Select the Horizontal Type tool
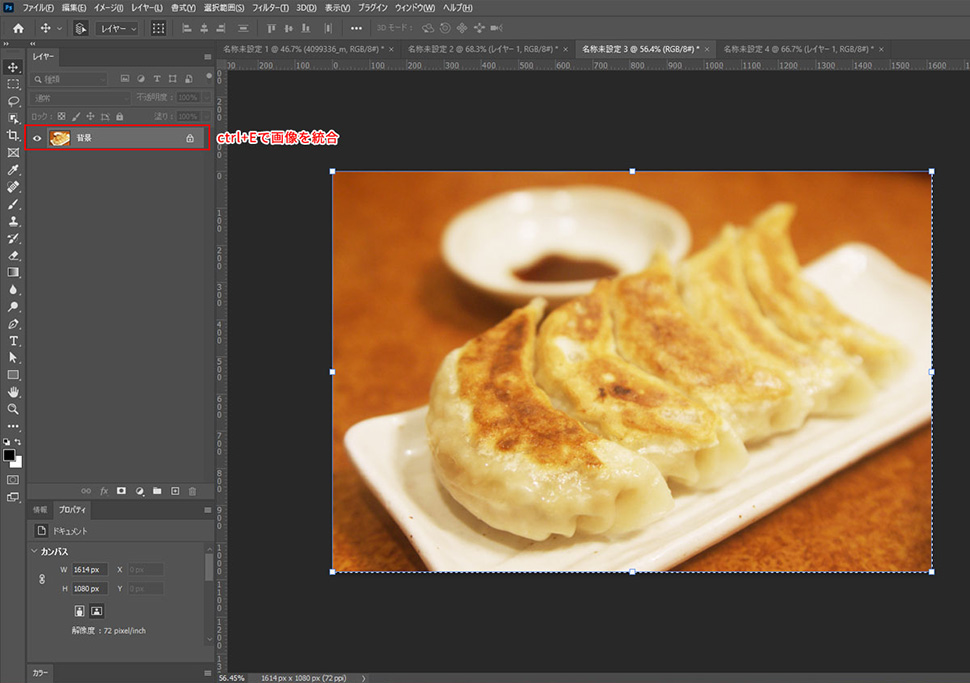970x683 pixels. click(13, 341)
